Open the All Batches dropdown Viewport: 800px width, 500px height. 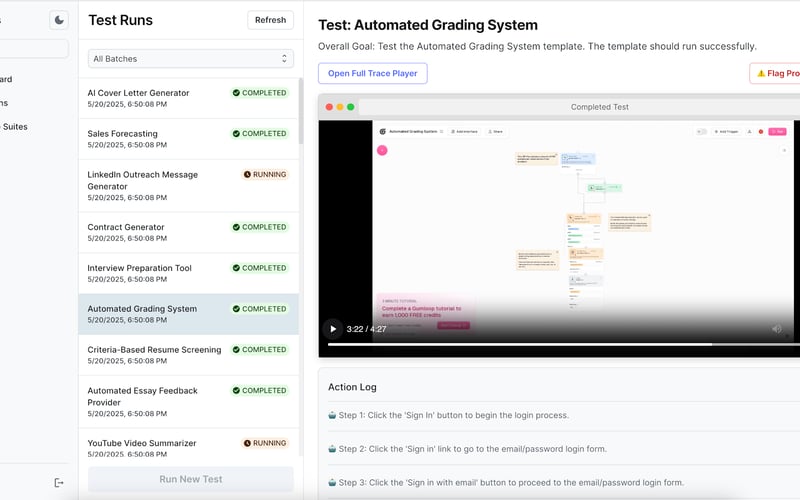pyautogui.click(x=191, y=59)
